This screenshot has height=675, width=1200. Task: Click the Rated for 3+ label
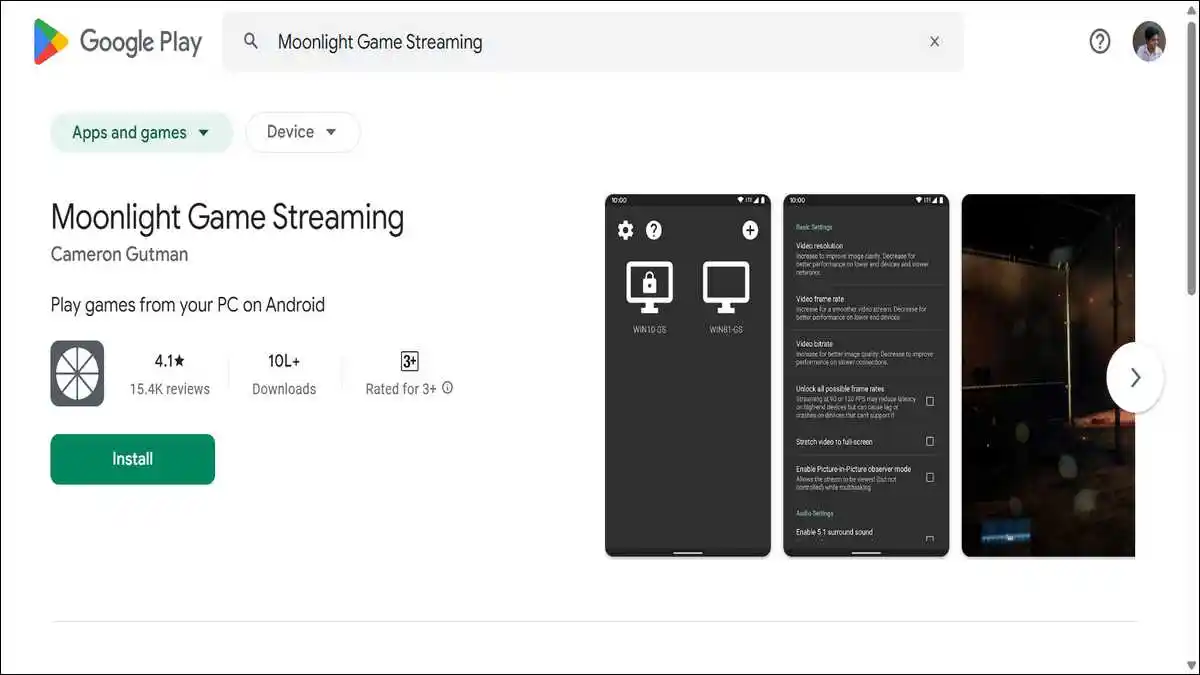(401, 389)
